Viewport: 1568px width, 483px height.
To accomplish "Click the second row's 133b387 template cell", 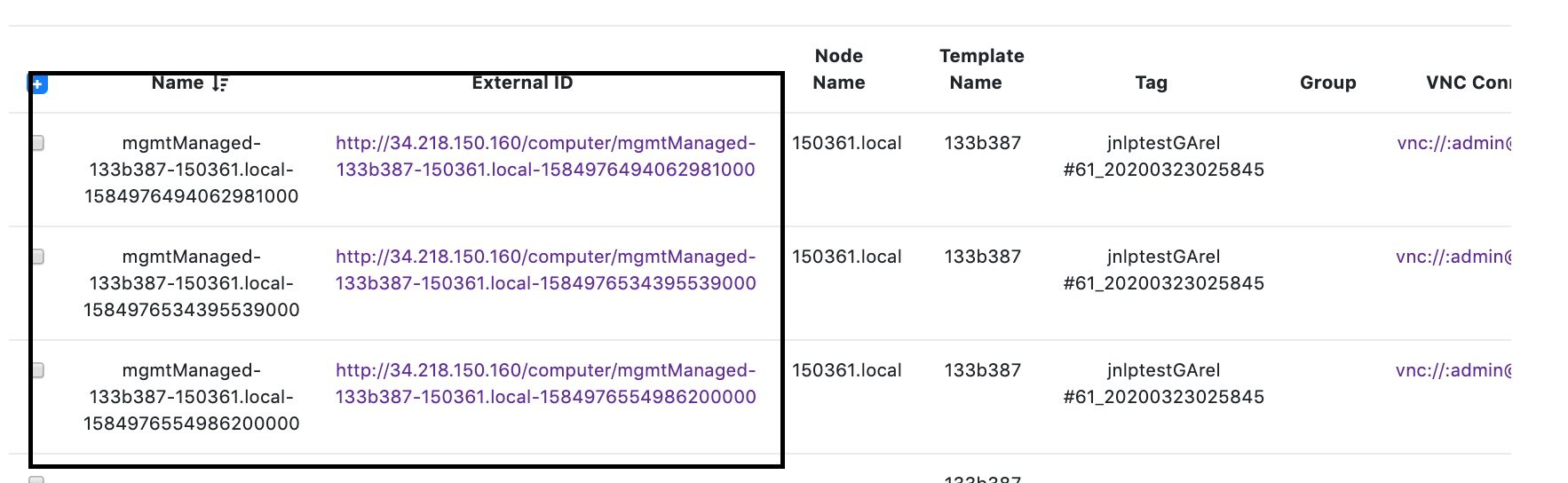I will click(x=982, y=257).
